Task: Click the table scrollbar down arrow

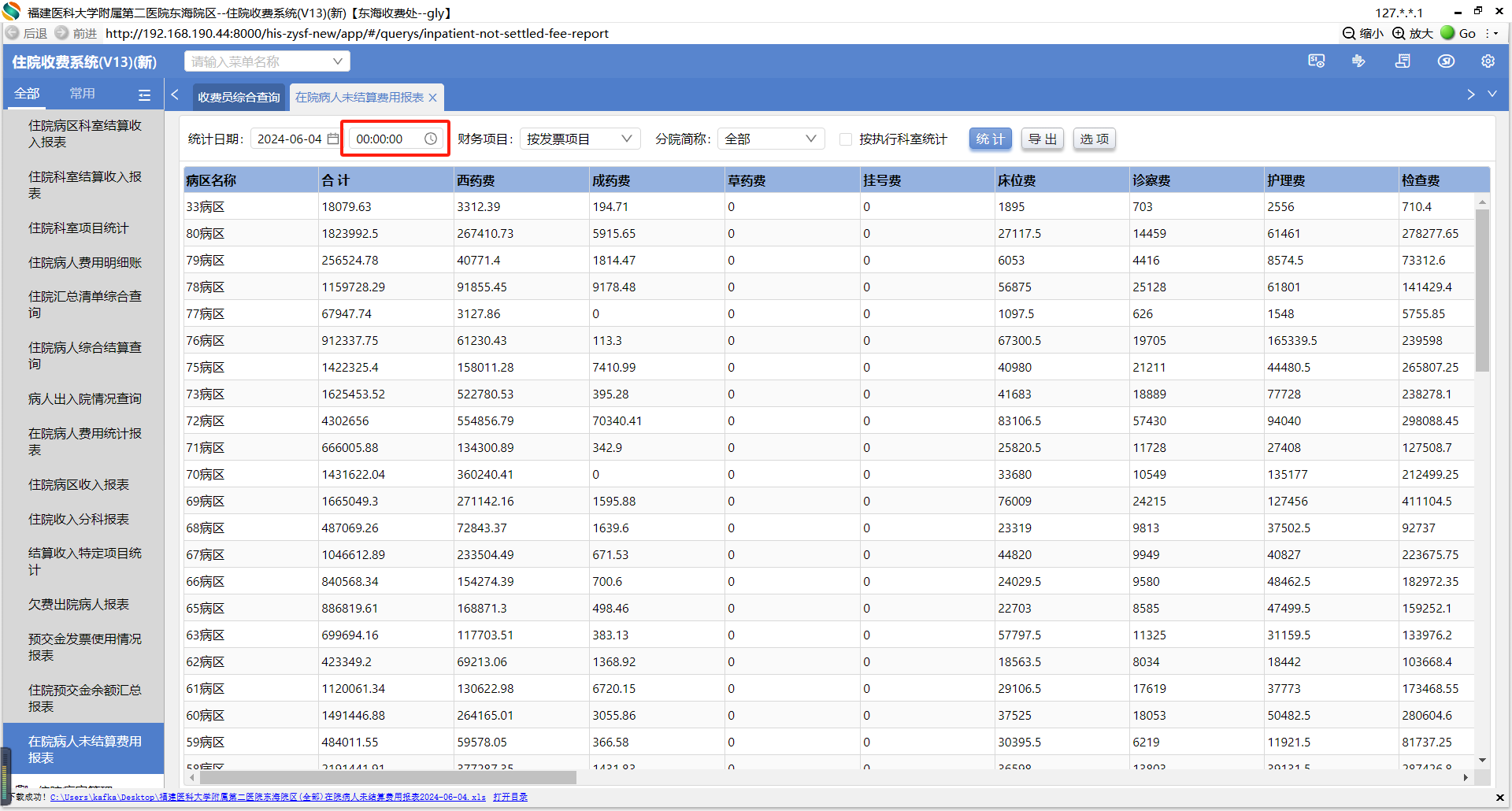Action: [x=1482, y=761]
